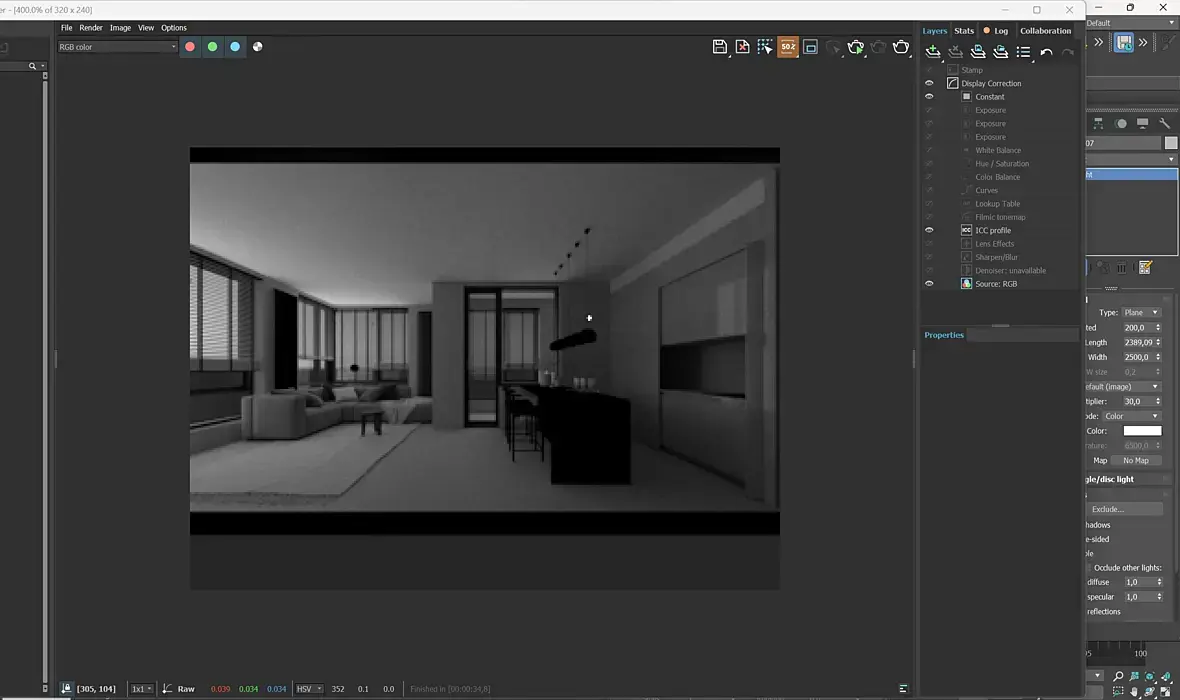Enable visibility of the Curves layer
The height and width of the screenshot is (700, 1180).
[x=929, y=190]
